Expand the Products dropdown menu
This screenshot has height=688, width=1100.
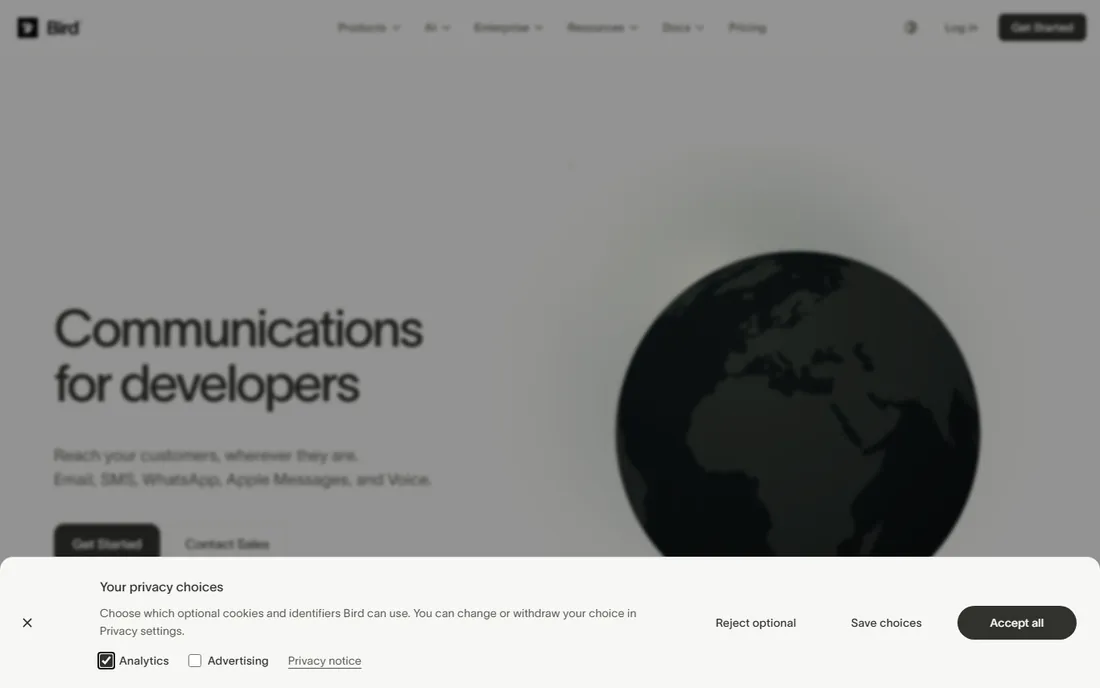point(369,27)
